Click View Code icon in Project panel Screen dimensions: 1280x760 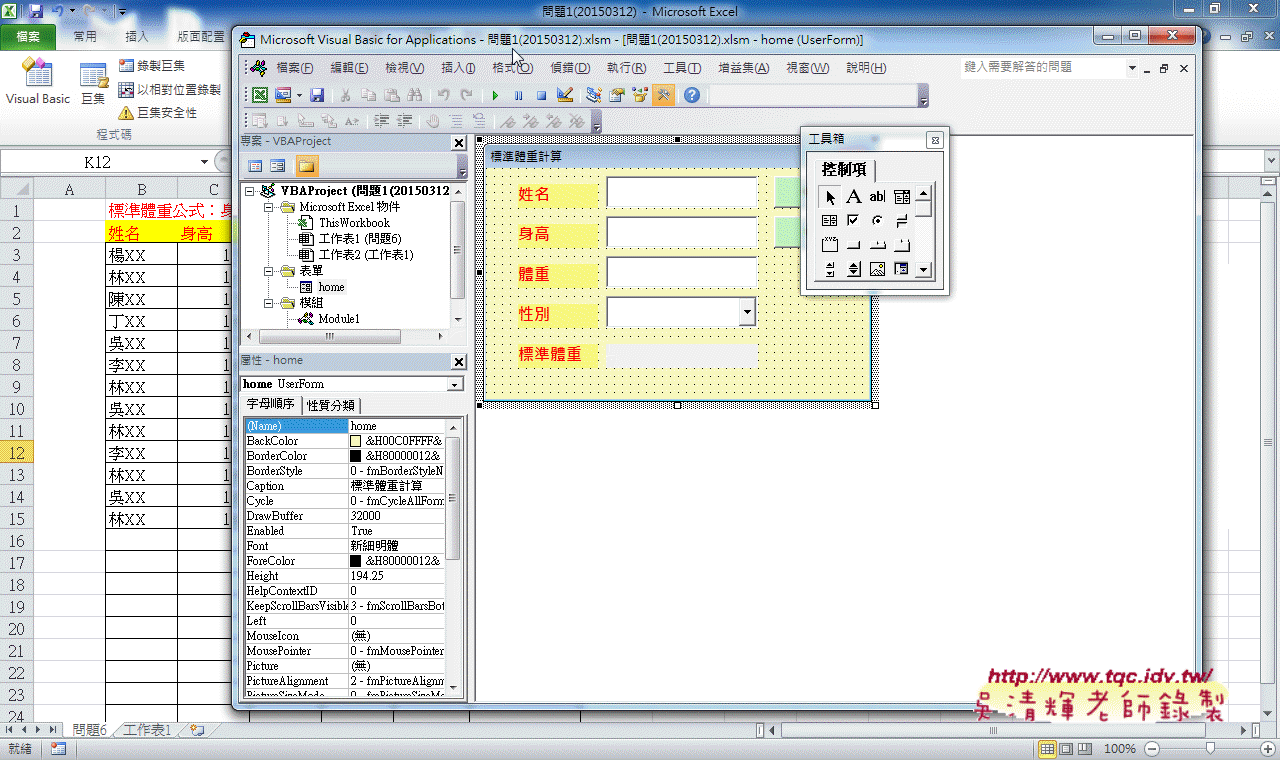[255, 166]
